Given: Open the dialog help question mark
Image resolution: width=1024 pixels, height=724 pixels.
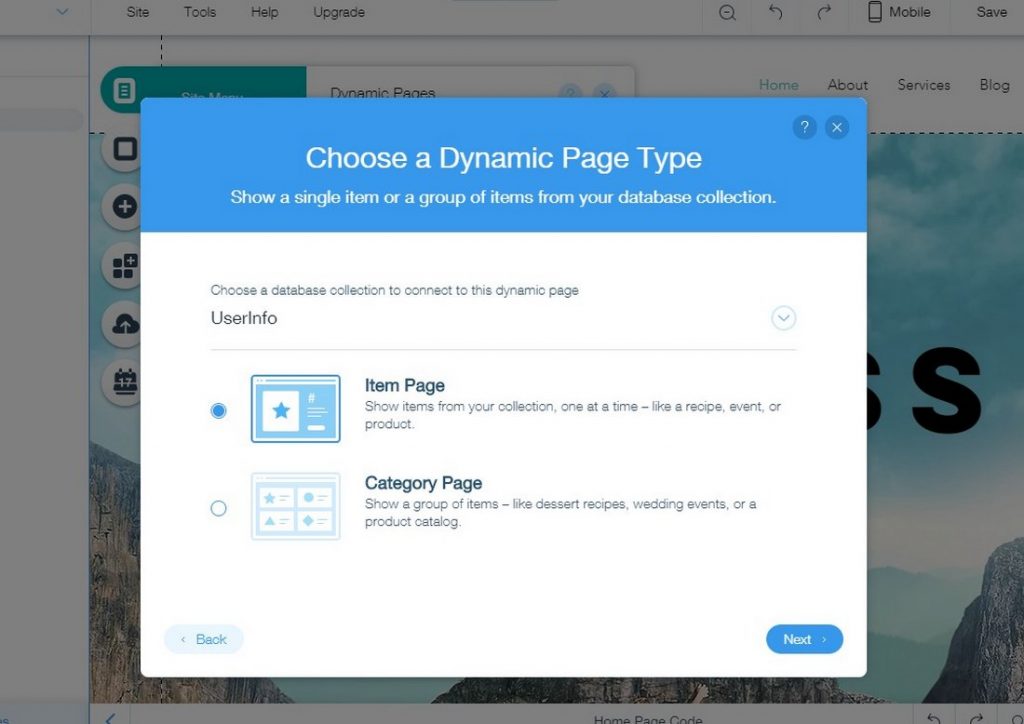Looking at the screenshot, I should pyautogui.click(x=804, y=127).
